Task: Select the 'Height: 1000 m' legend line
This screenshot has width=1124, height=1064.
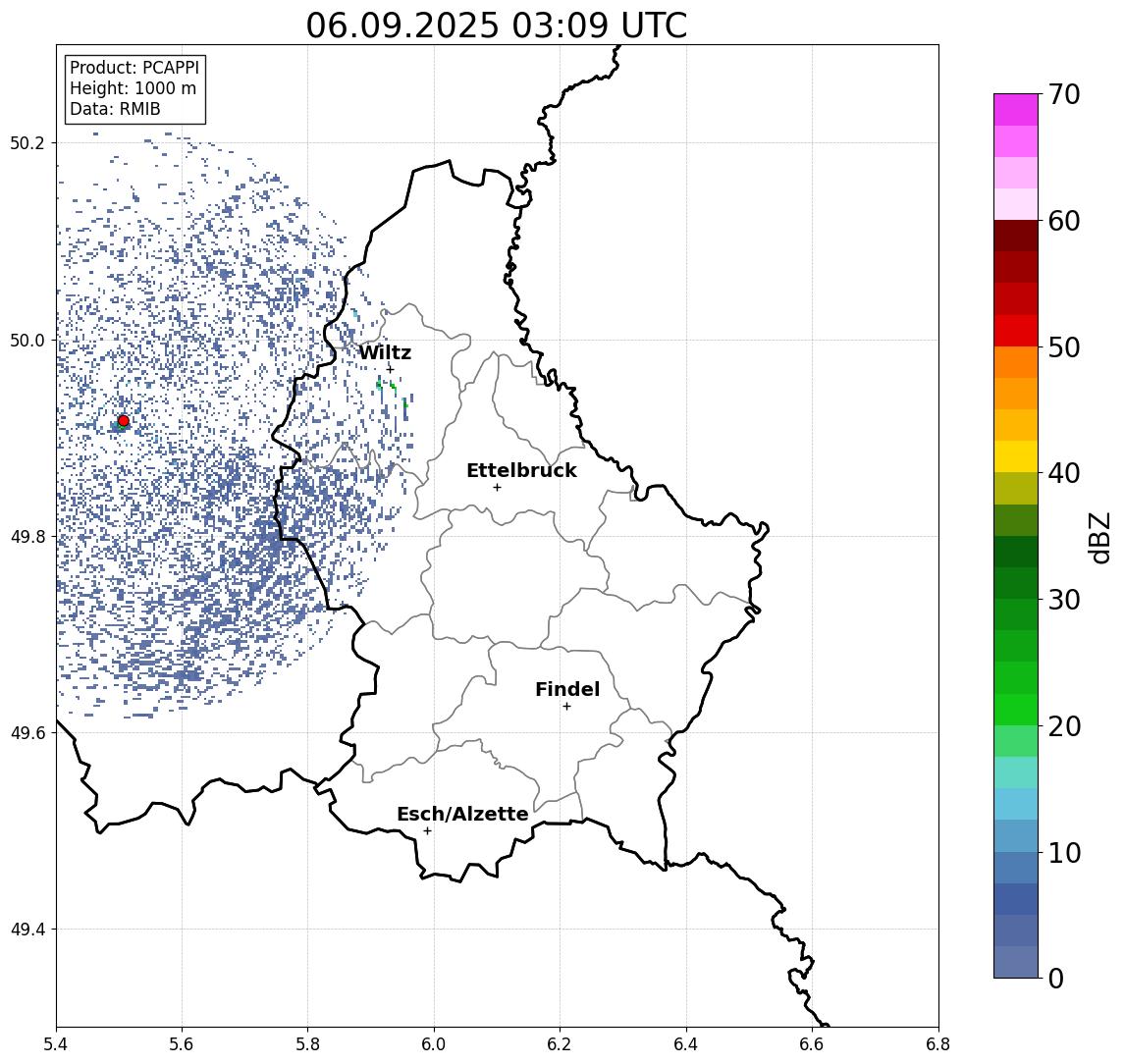Action: click(x=133, y=88)
